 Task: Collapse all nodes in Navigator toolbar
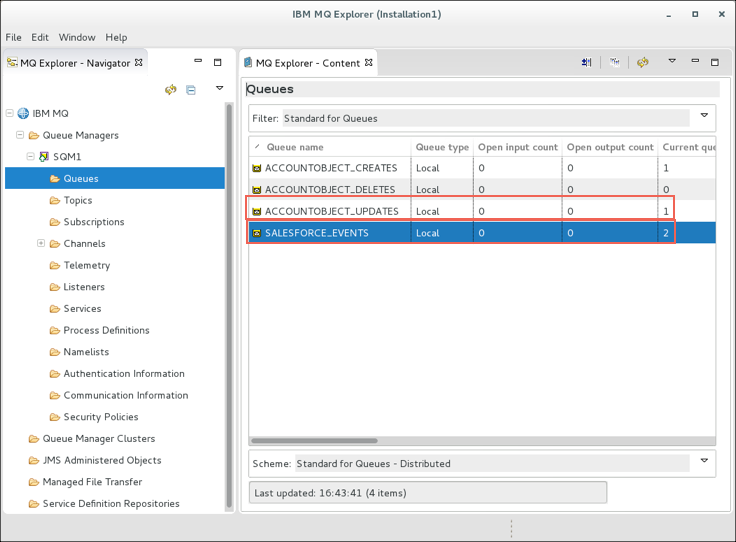(x=191, y=90)
